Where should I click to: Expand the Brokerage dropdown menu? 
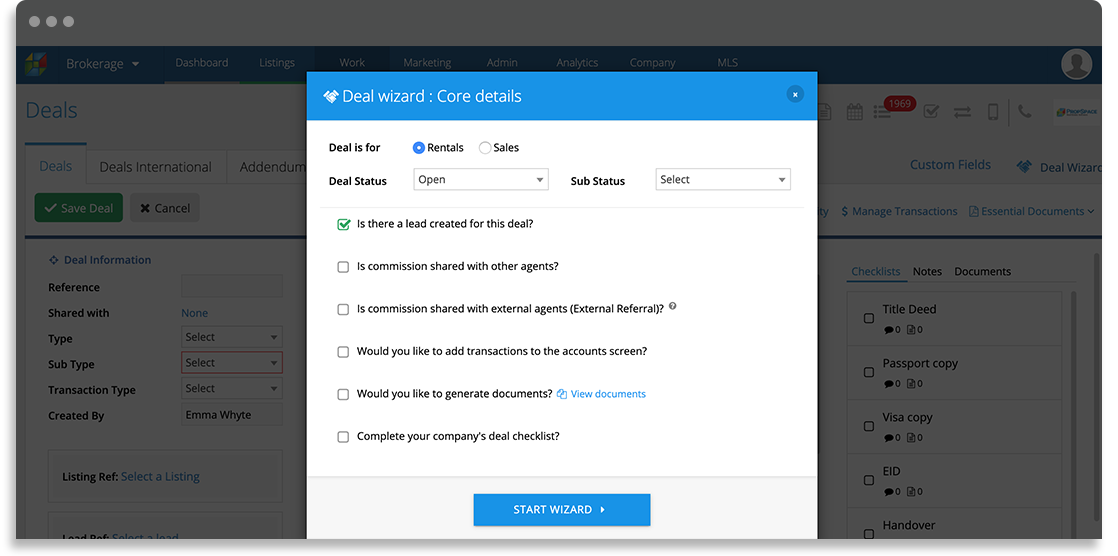coord(103,64)
